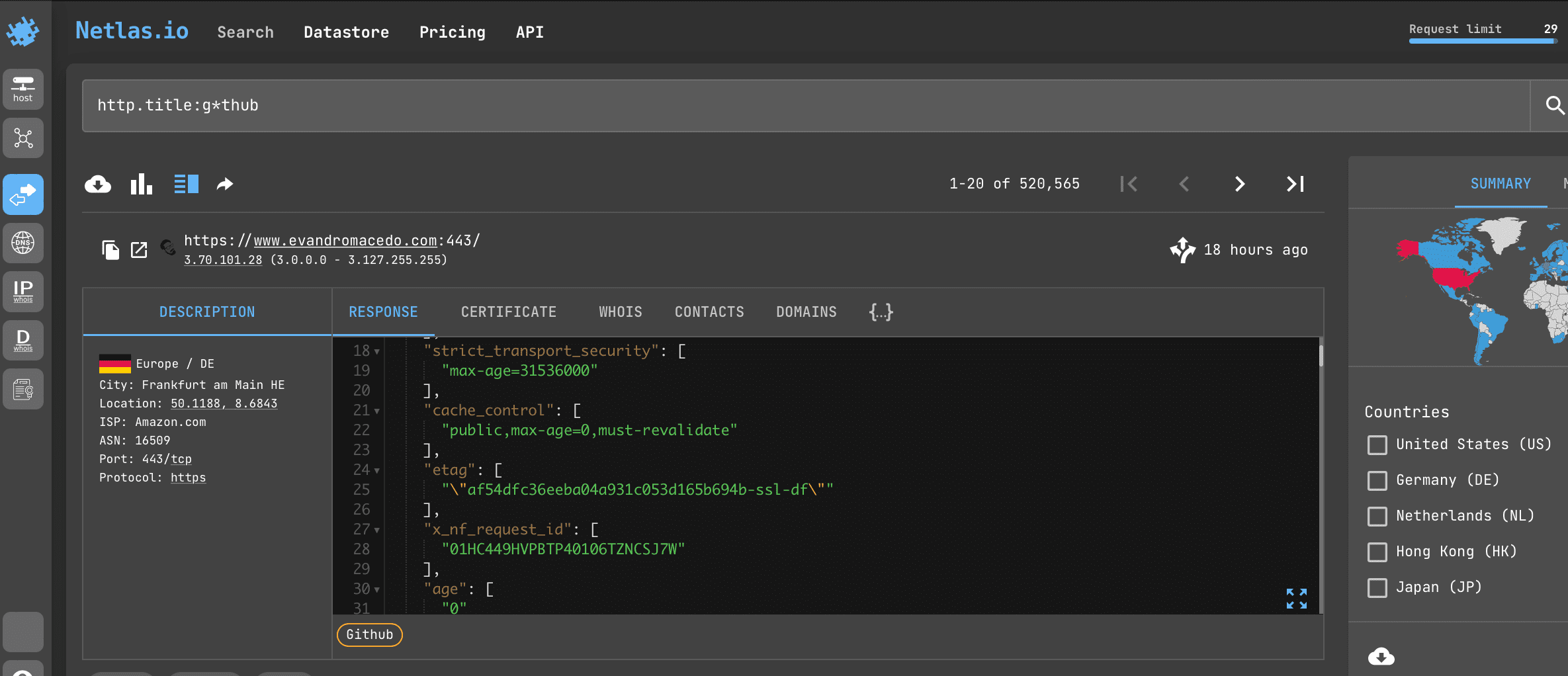Copy the evandromacedo result URL
Image resolution: width=1568 pixels, height=676 pixels.
110,250
